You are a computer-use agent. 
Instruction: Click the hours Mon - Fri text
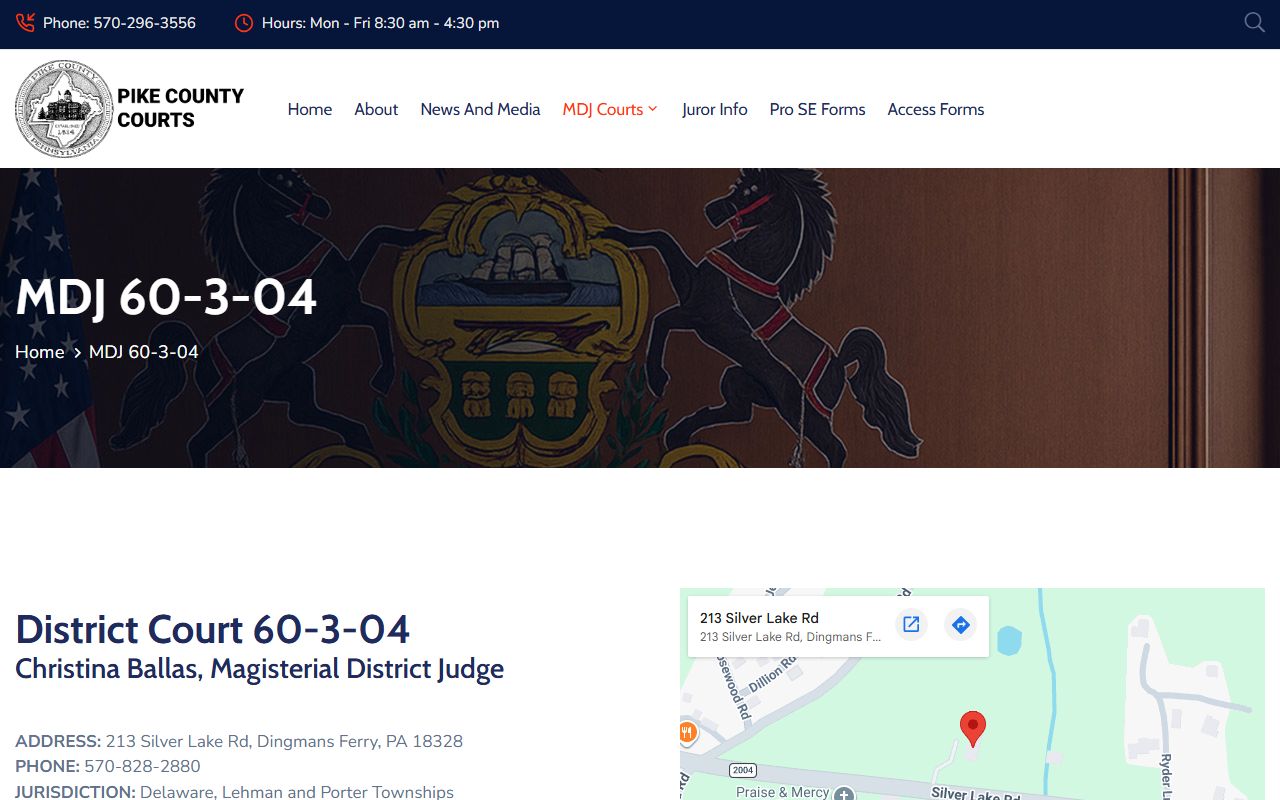pos(381,23)
